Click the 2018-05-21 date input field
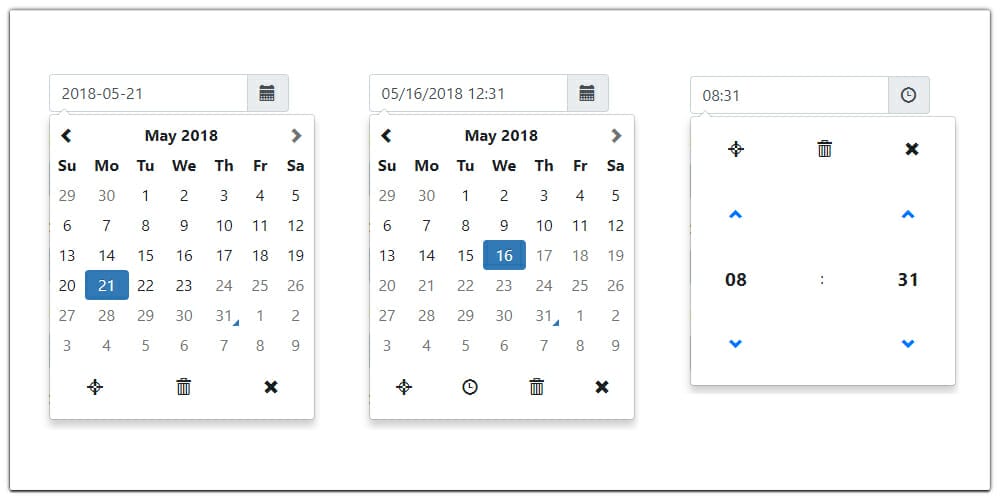 [x=149, y=93]
